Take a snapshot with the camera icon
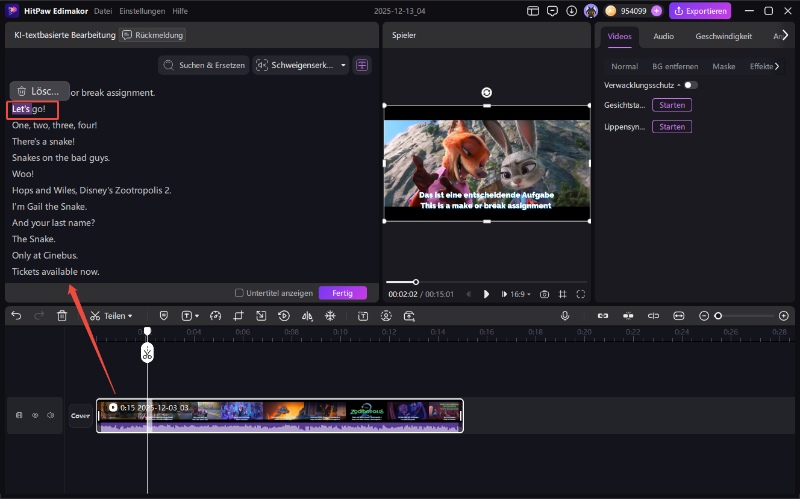 point(544,294)
